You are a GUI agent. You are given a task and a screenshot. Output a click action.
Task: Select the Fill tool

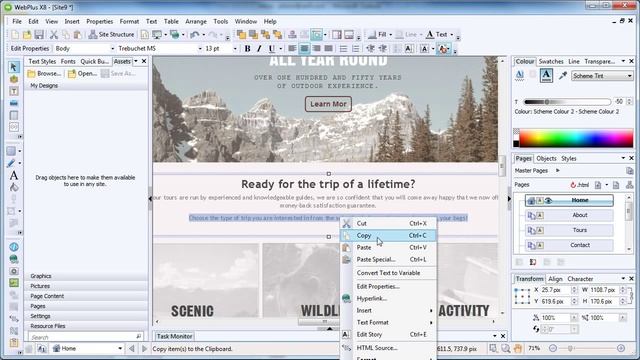(13, 188)
